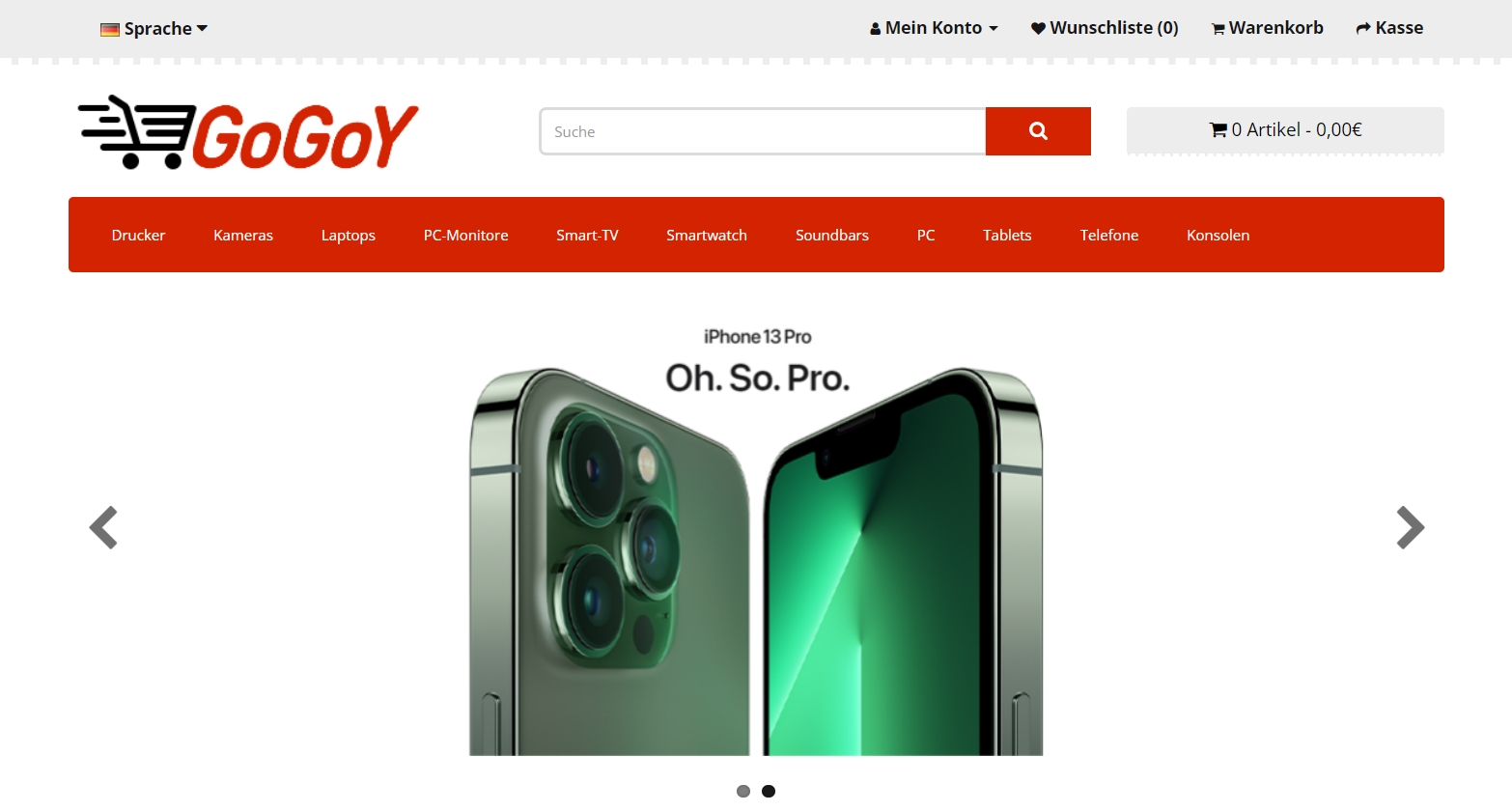Go to previous slide with left chevron
The image size is (1512, 812).
point(103,527)
